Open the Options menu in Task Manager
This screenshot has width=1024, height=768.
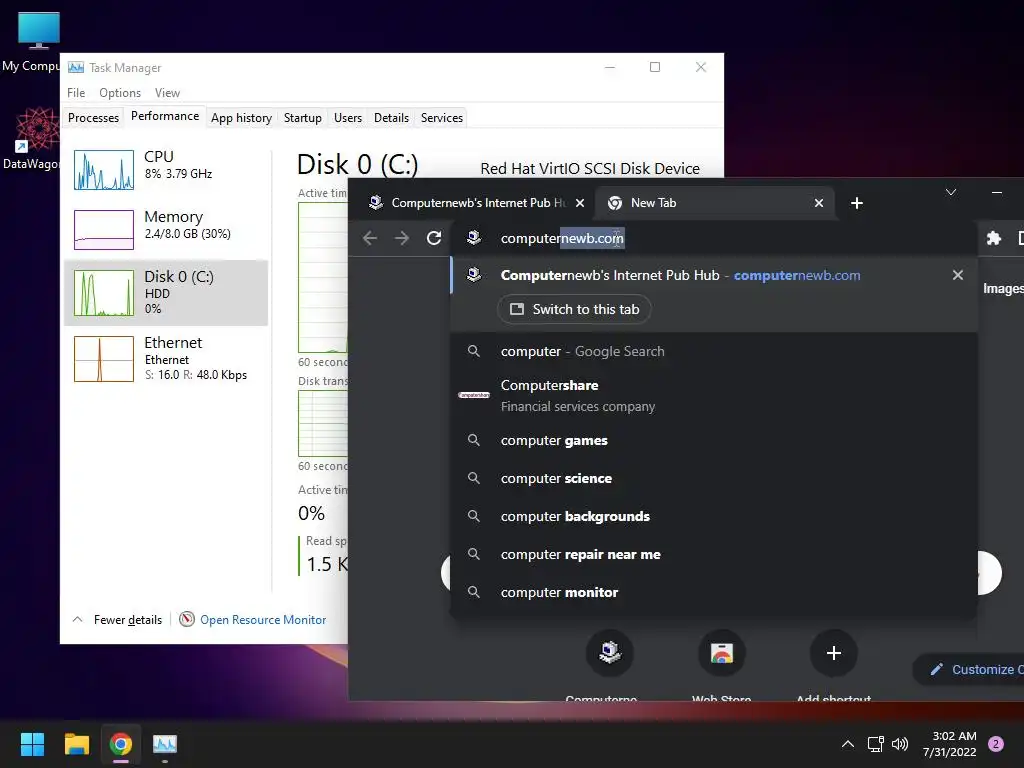pyautogui.click(x=120, y=93)
